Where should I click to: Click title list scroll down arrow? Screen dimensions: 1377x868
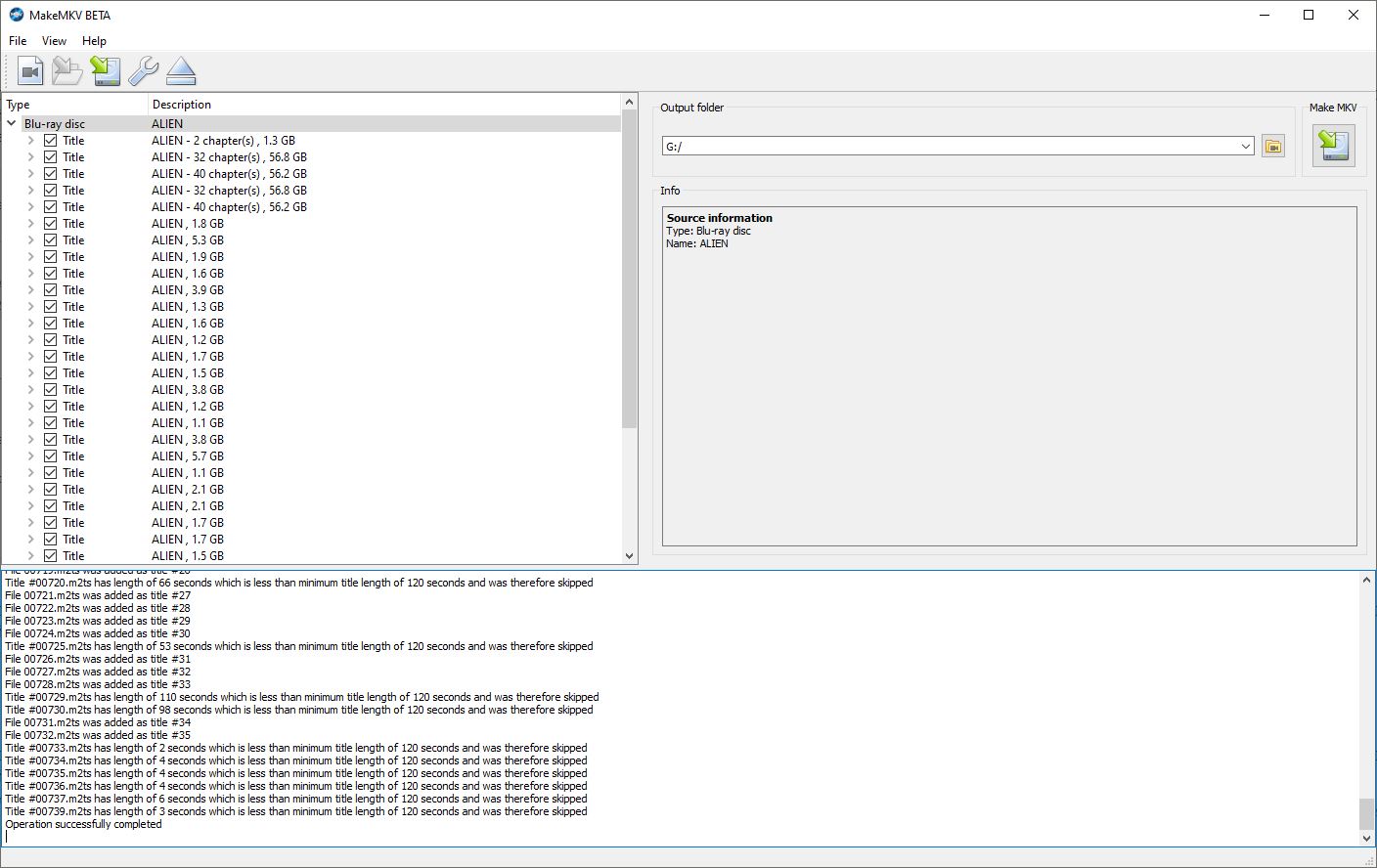point(629,556)
